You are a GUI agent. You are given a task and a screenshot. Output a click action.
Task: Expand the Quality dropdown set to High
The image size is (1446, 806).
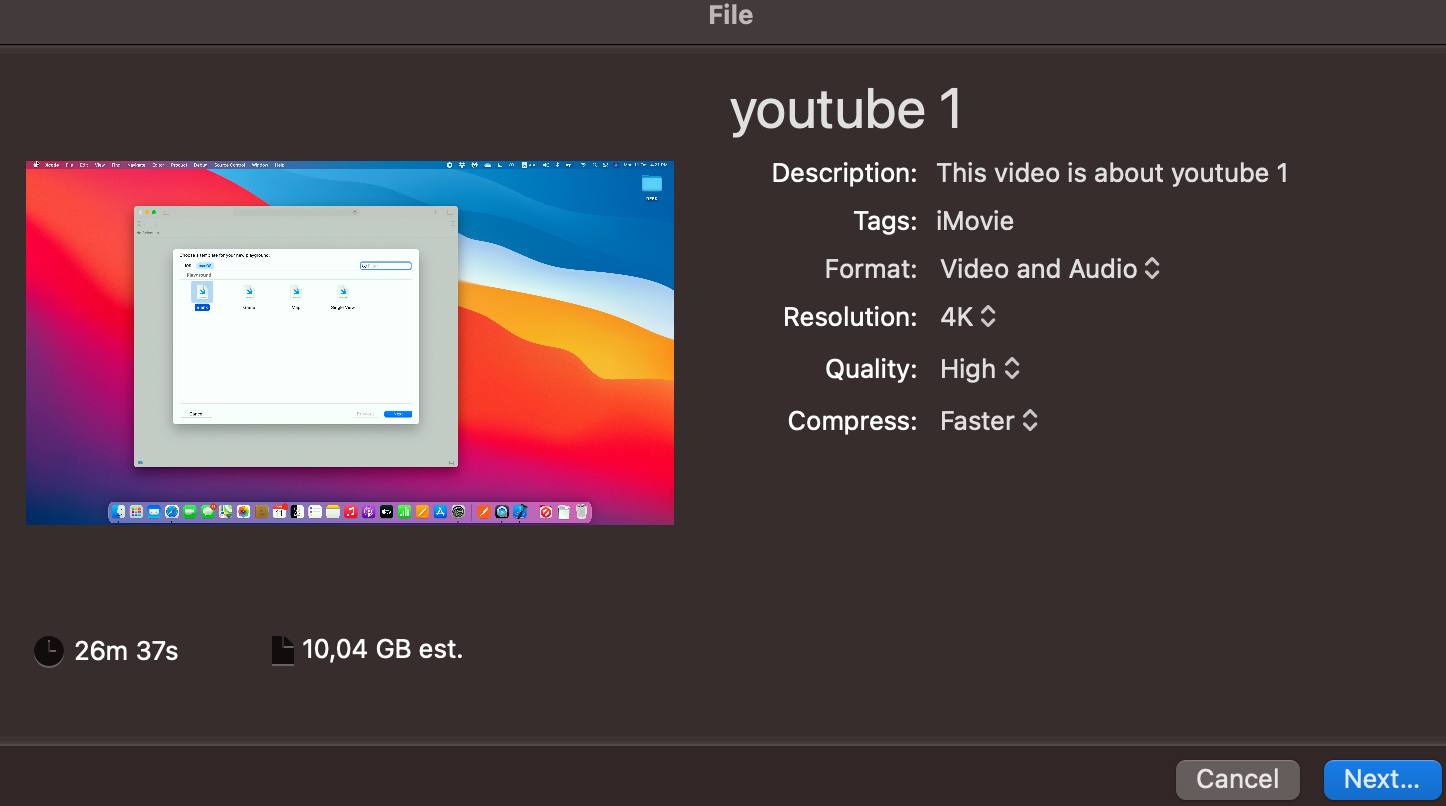coord(980,369)
